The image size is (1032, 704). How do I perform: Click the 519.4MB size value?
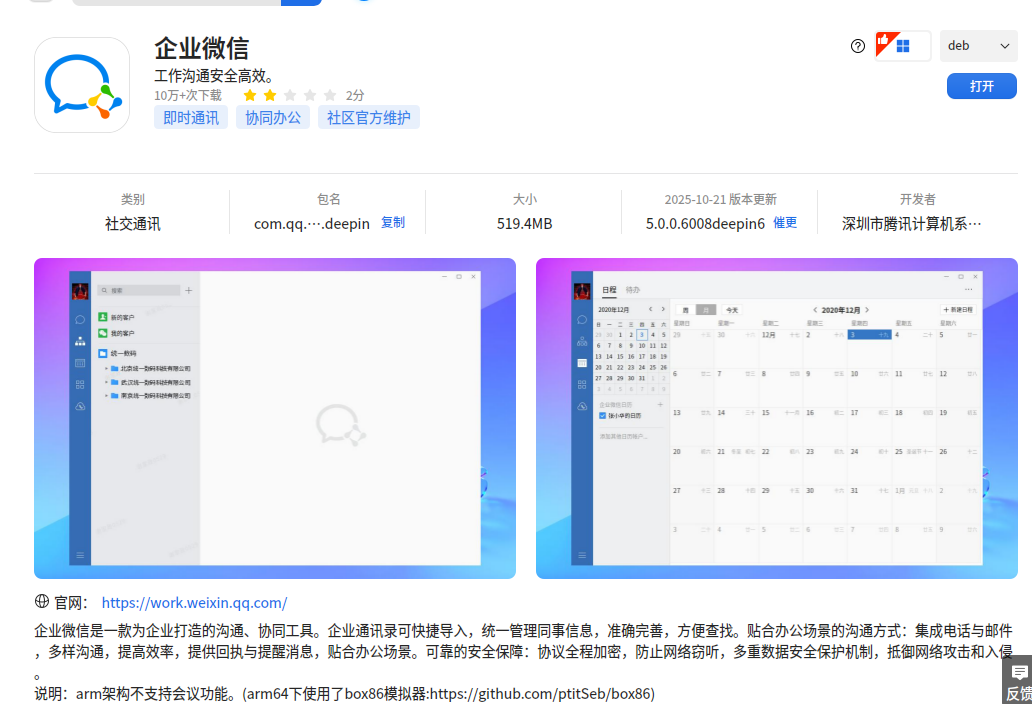524,224
